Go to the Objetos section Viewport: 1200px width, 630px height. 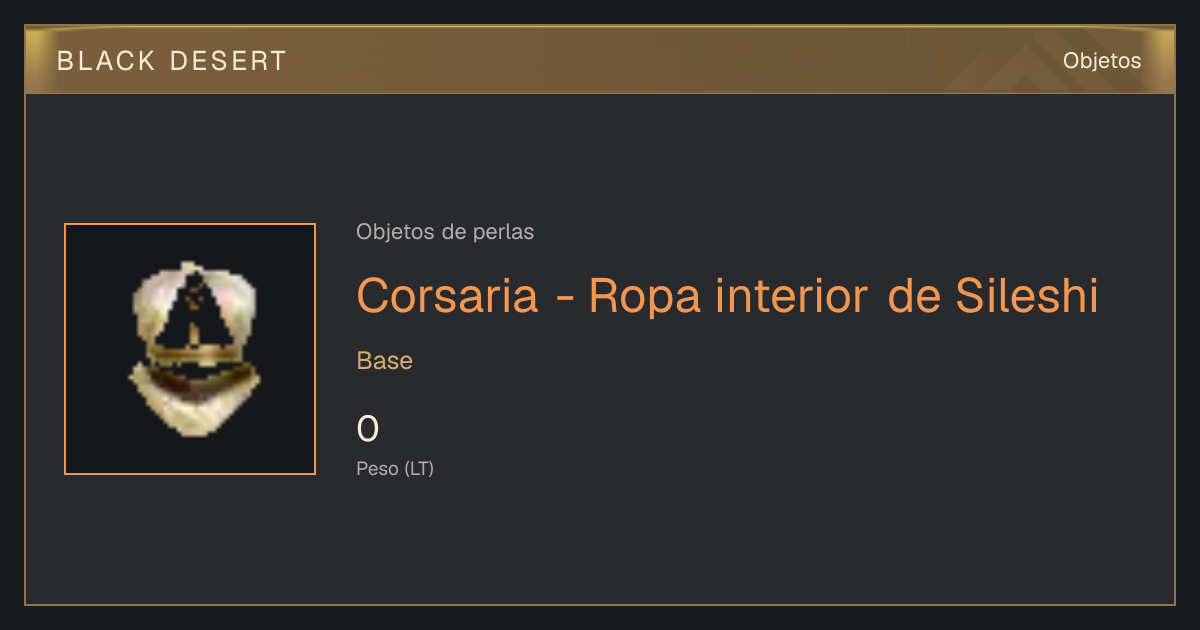[x=1102, y=61]
